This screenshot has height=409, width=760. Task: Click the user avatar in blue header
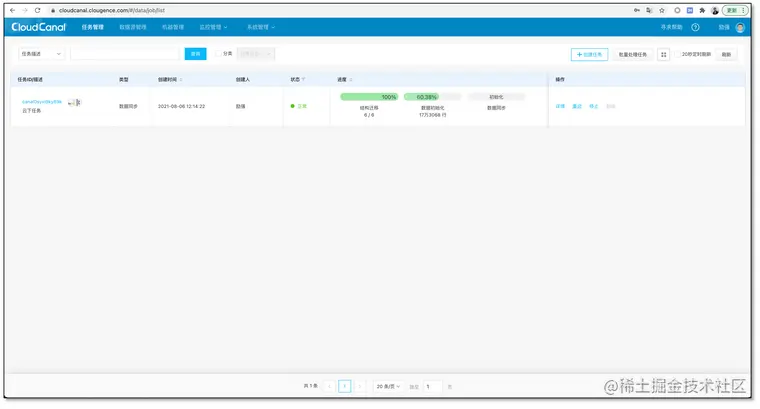pos(740,27)
